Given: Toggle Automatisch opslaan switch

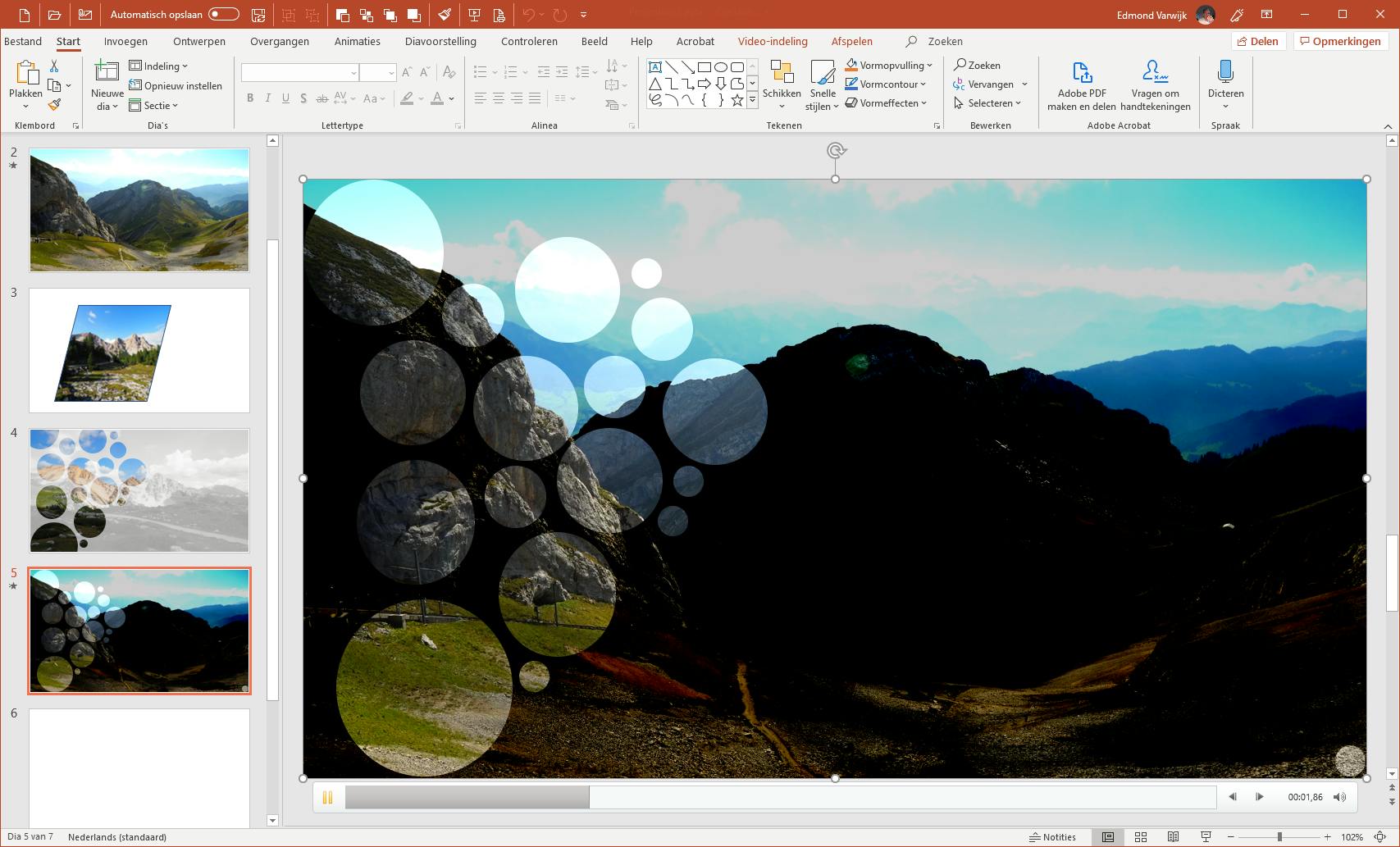Looking at the screenshot, I should (223, 15).
